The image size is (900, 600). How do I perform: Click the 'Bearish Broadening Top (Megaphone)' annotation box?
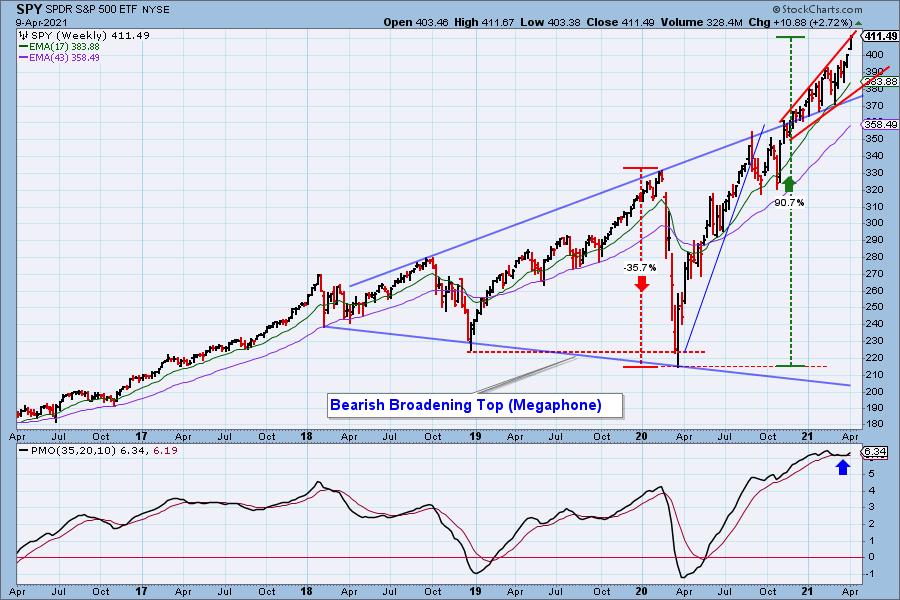click(475, 405)
